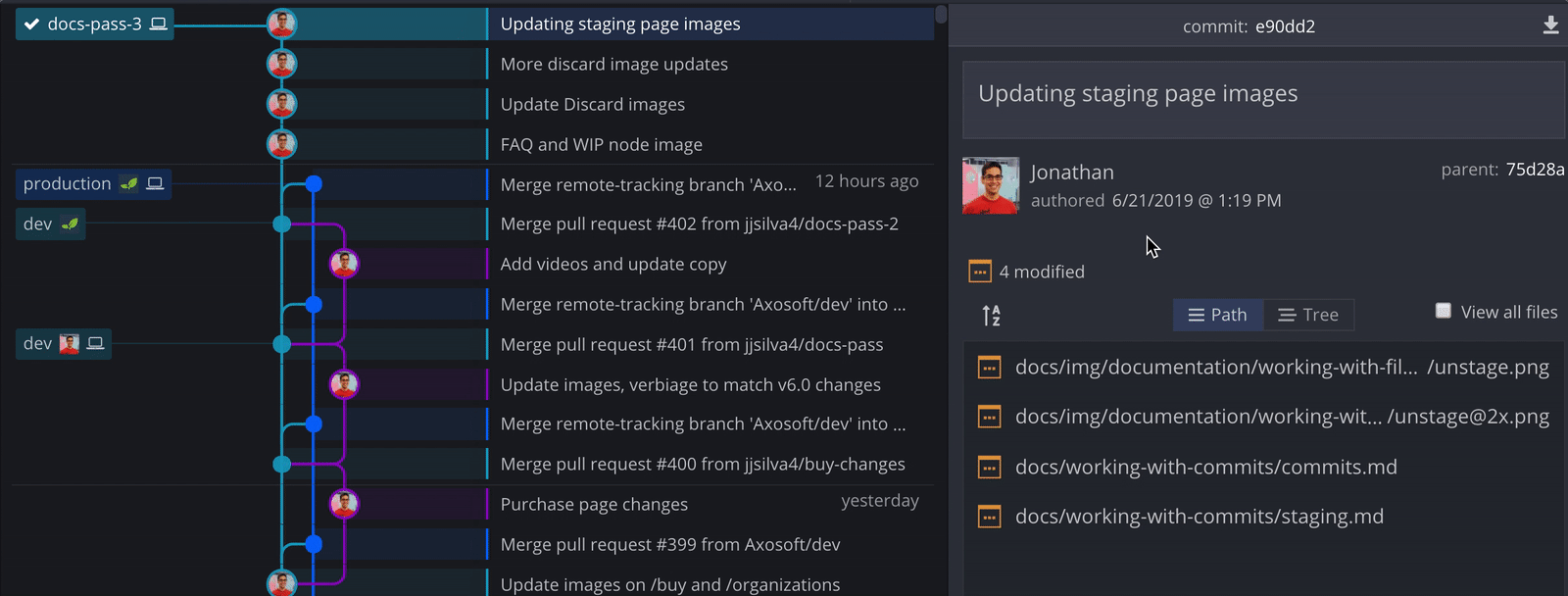Click the alphabetical sort icon above file list
The image size is (1568, 596).
[991, 316]
